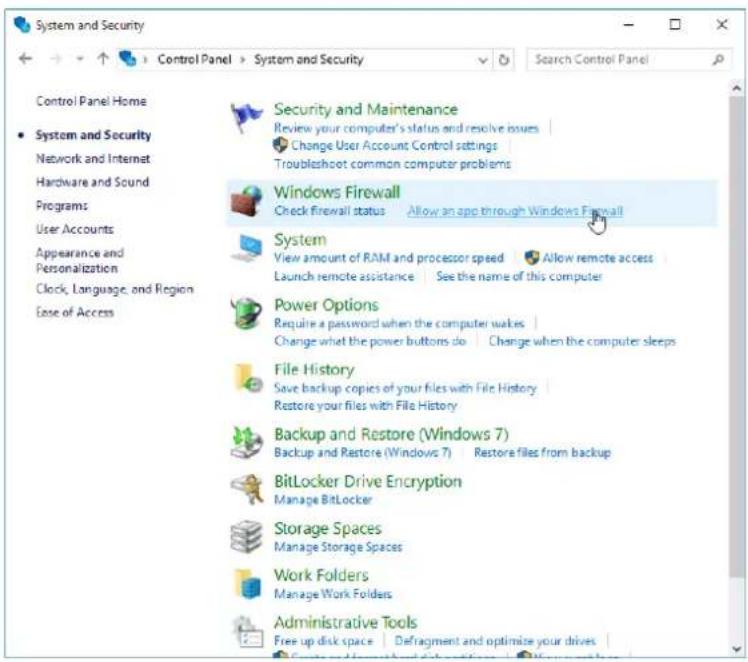Click the scrollbar down arrow

coord(736,649)
